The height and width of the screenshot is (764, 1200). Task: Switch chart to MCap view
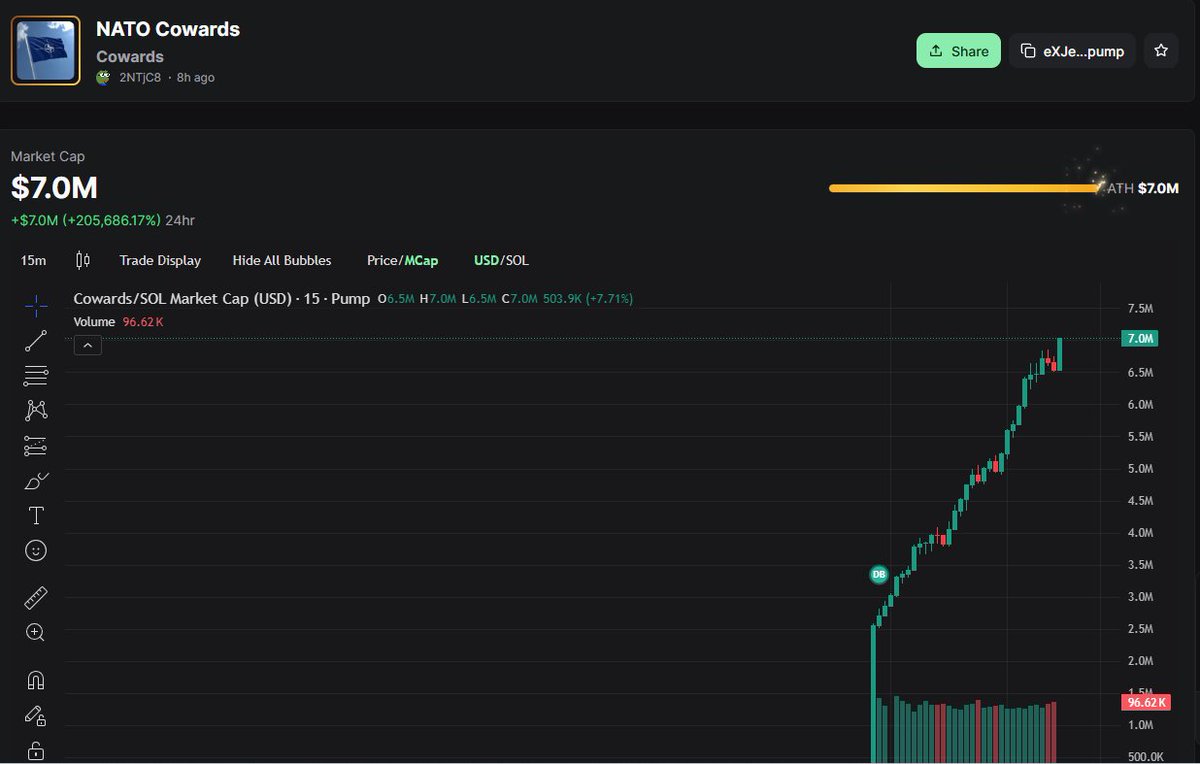(x=421, y=260)
